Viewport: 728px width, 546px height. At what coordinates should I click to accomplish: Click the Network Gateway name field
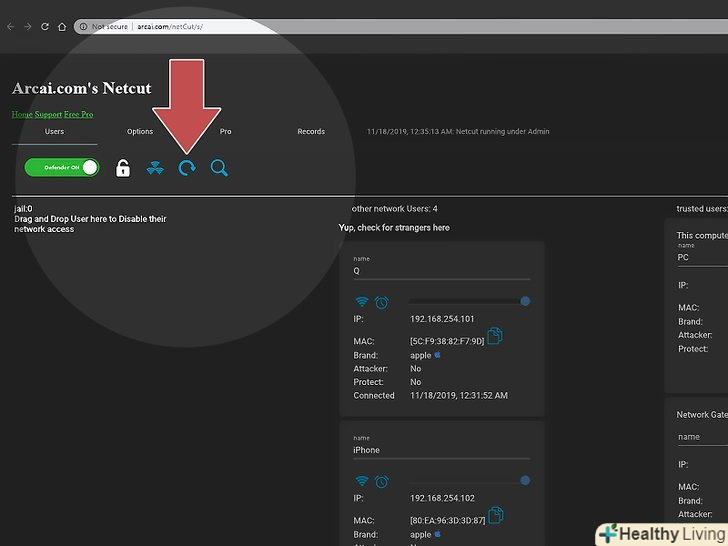point(702,437)
